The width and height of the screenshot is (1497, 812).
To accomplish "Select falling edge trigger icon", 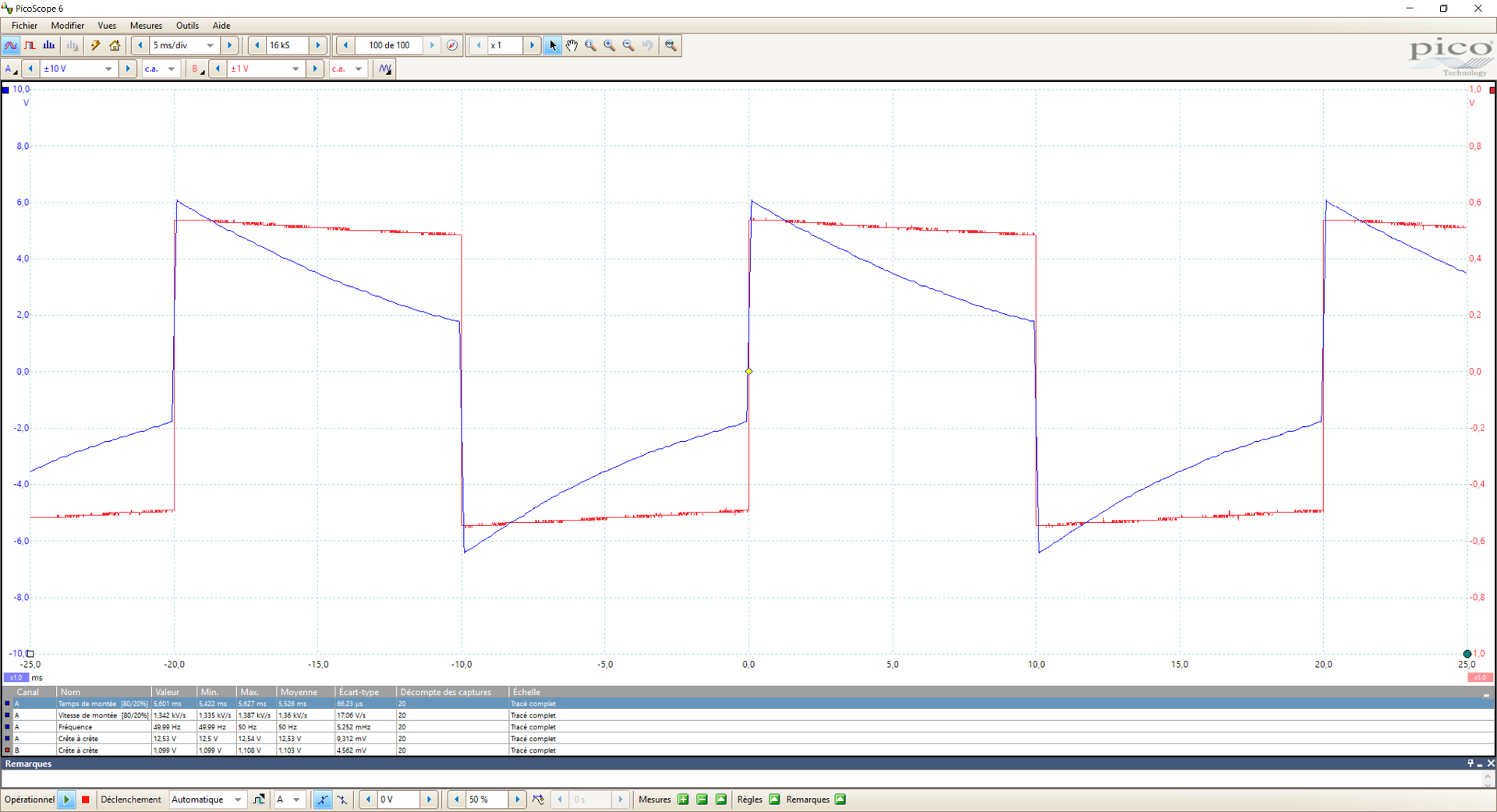I will (x=342, y=800).
